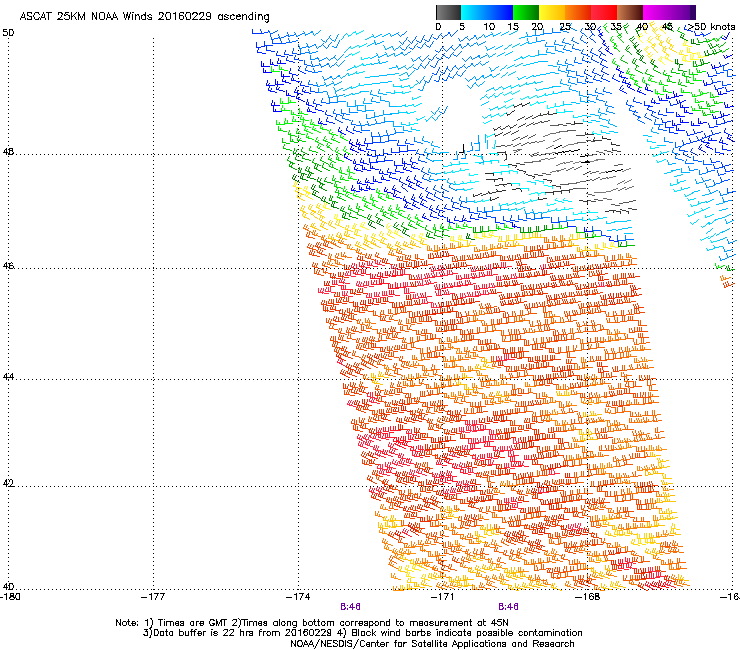Choose the orange 25-30 knots legend band
This screenshot has width=740, height=650.
click(578, 12)
